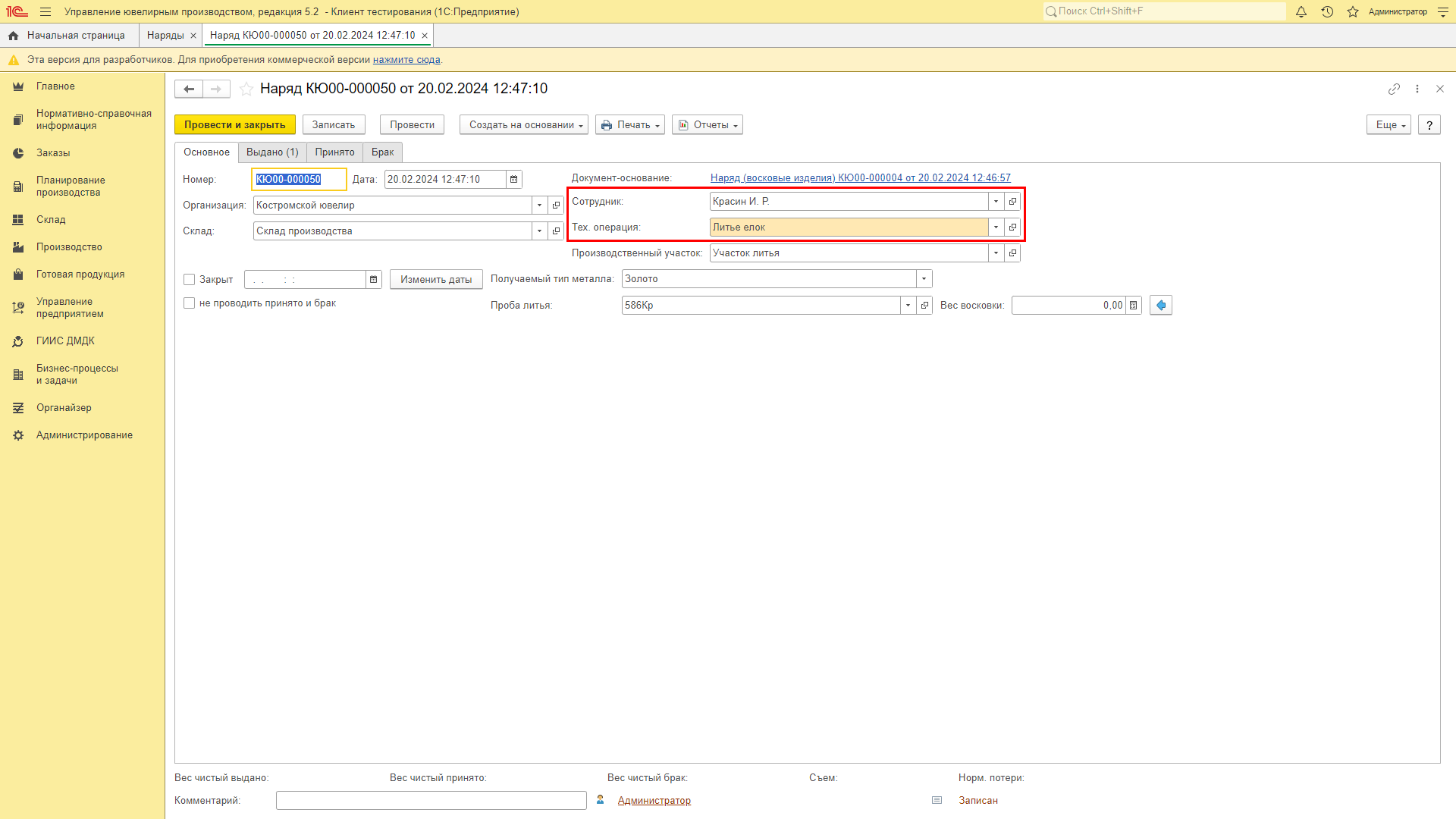The height and width of the screenshot is (819, 1456).
Task: Close Наряд КЮ00-000050 tab
Action: (x=425, y=36)
